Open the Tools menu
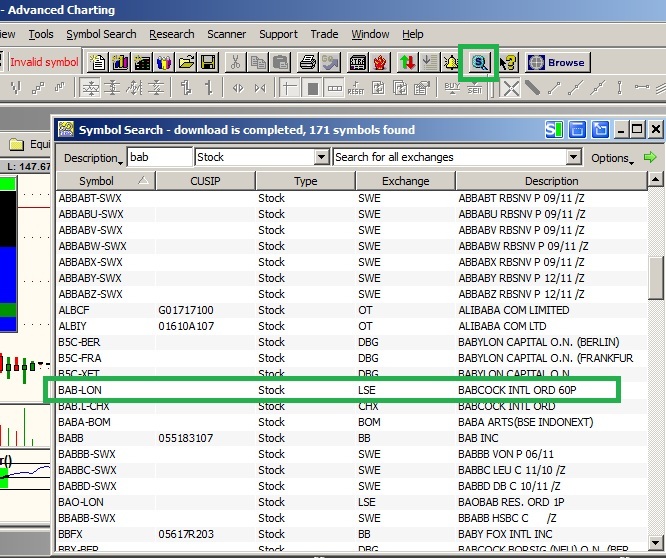 coord(41,34)
